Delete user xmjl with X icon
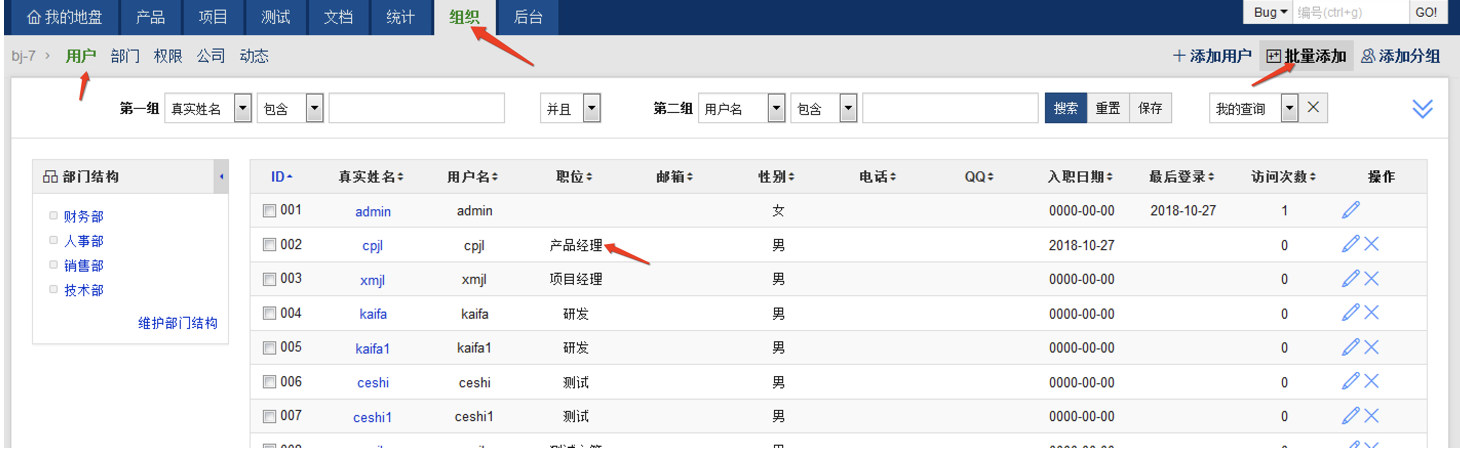Viewport: 1460px width, 450px height. coord(1371,278)
